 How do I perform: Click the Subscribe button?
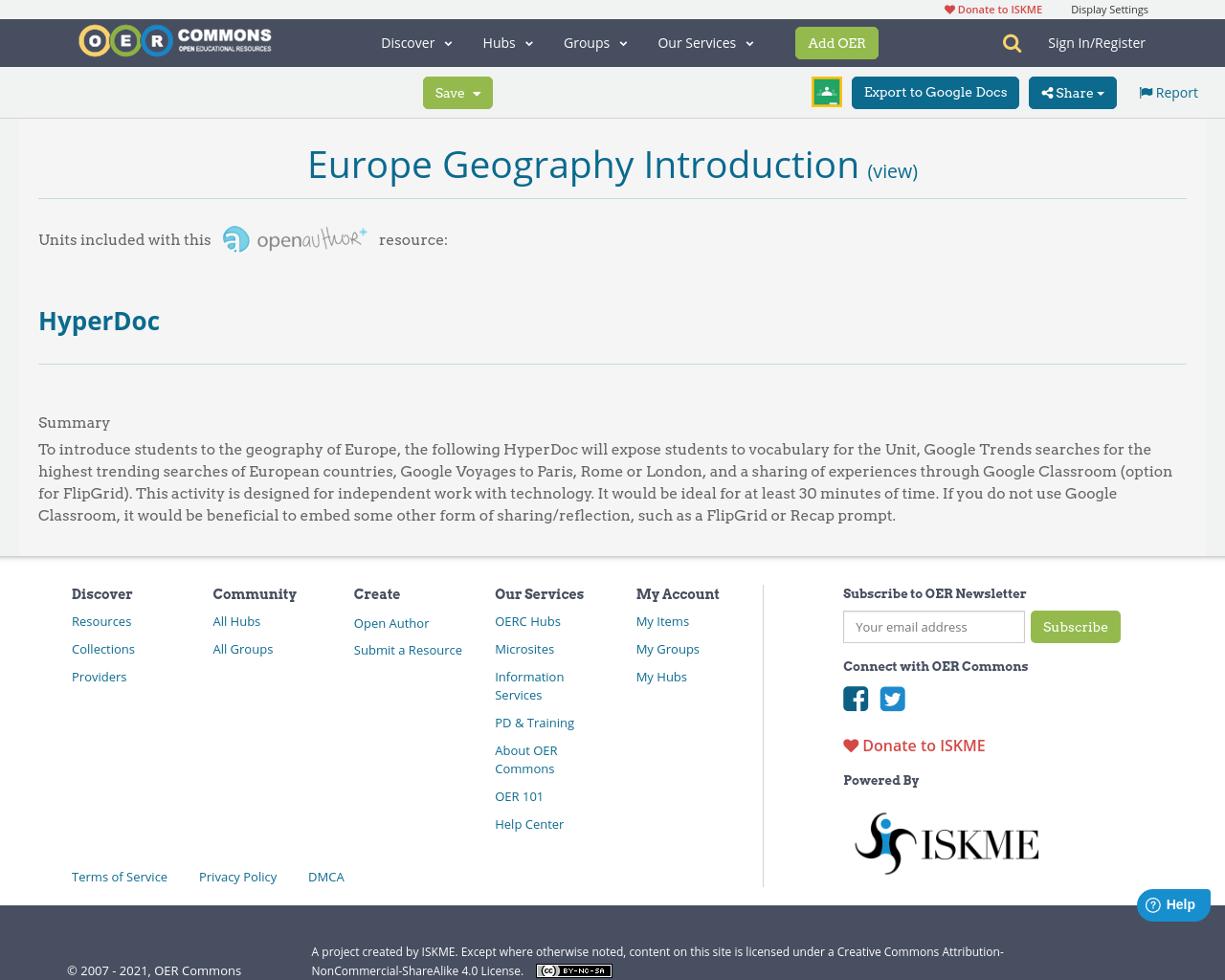point(1075,627)
